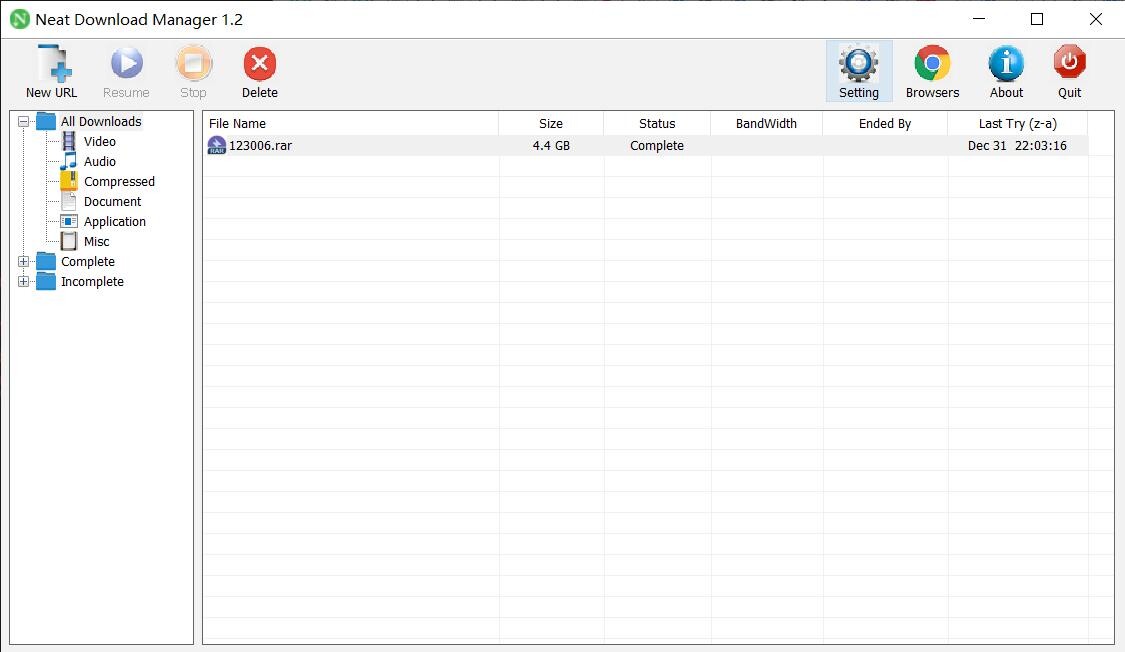Collapse the All Downloads tree node

coord(24,122)
